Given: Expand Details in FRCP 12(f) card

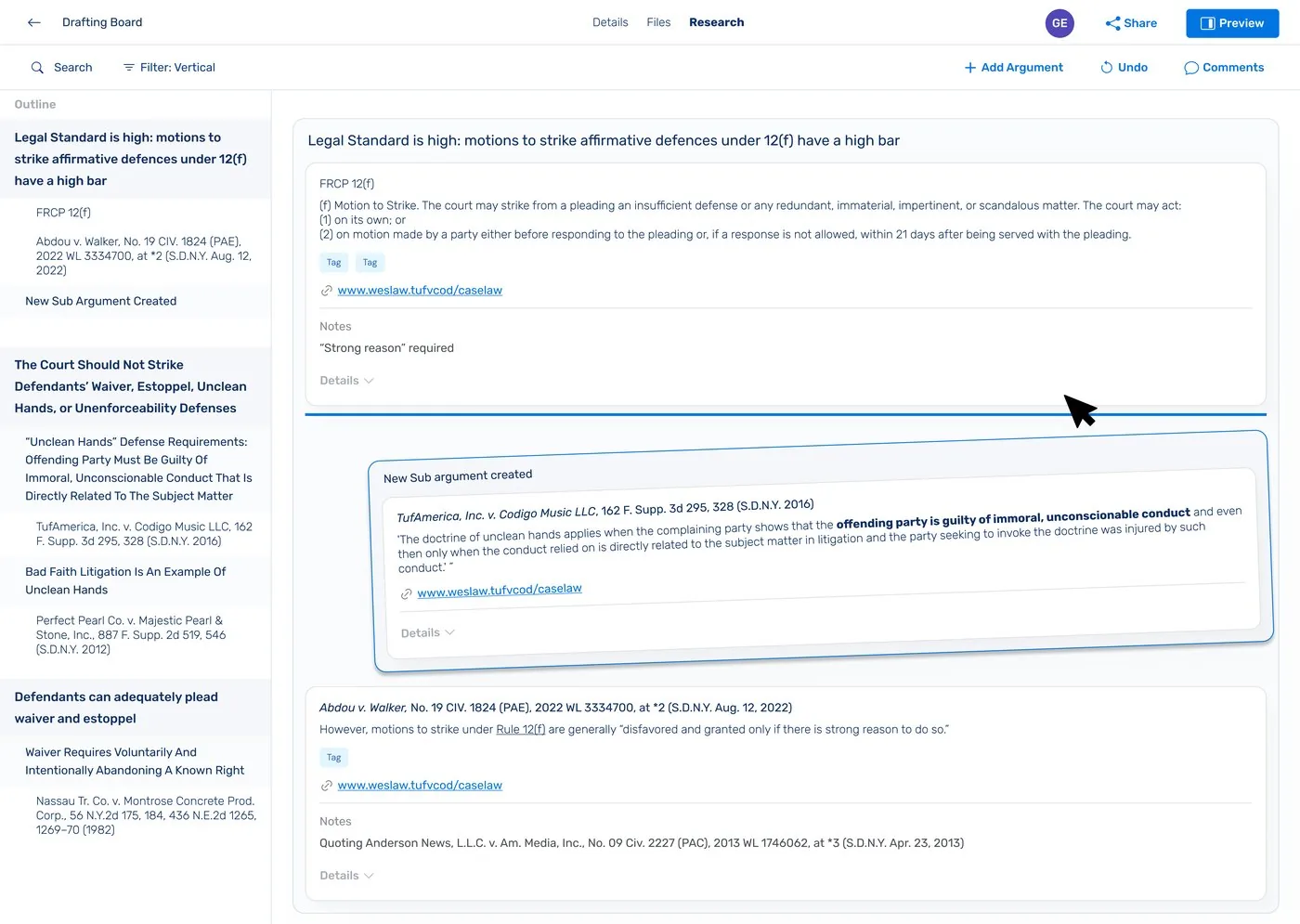Looking at the screenshot, I should [346, 381].
